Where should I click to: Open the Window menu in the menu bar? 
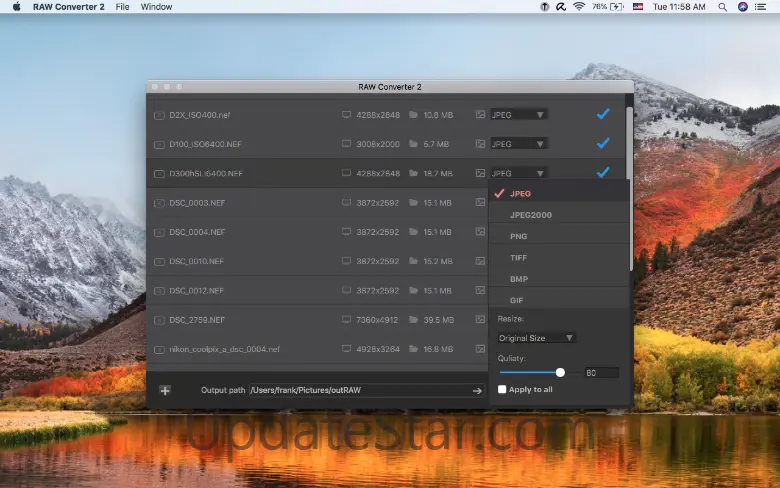click(x=156, y=7)
